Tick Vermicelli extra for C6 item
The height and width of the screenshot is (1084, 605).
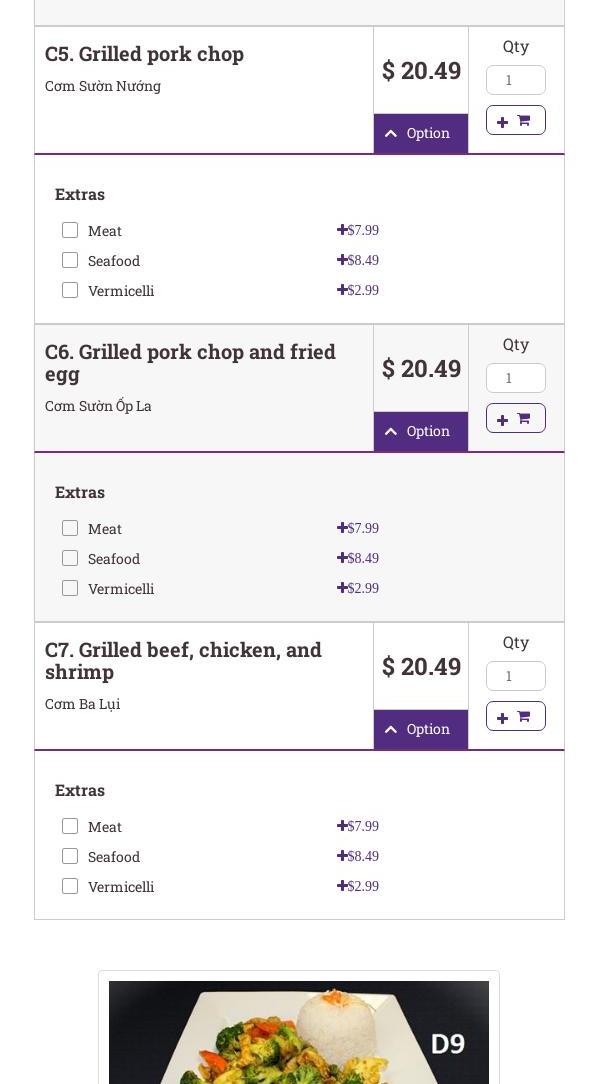pyautogui.click(x=70, y=588)
